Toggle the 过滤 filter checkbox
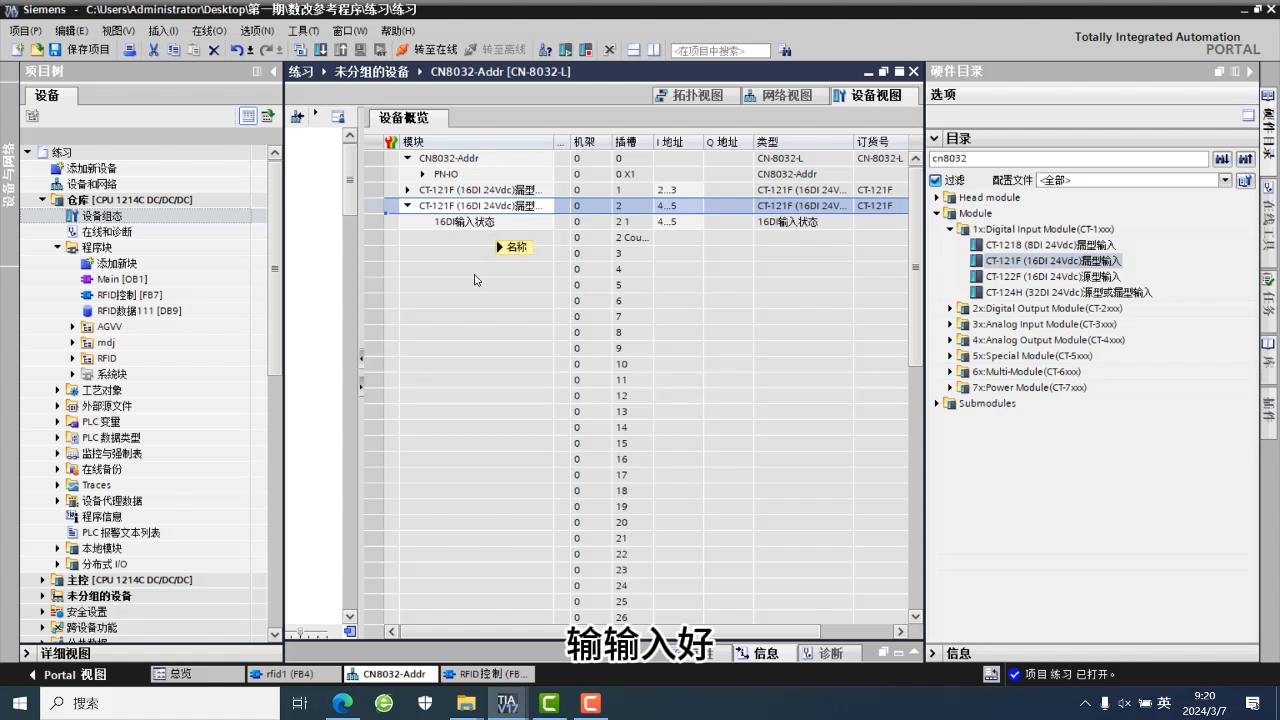 click(x=936, y=181)
